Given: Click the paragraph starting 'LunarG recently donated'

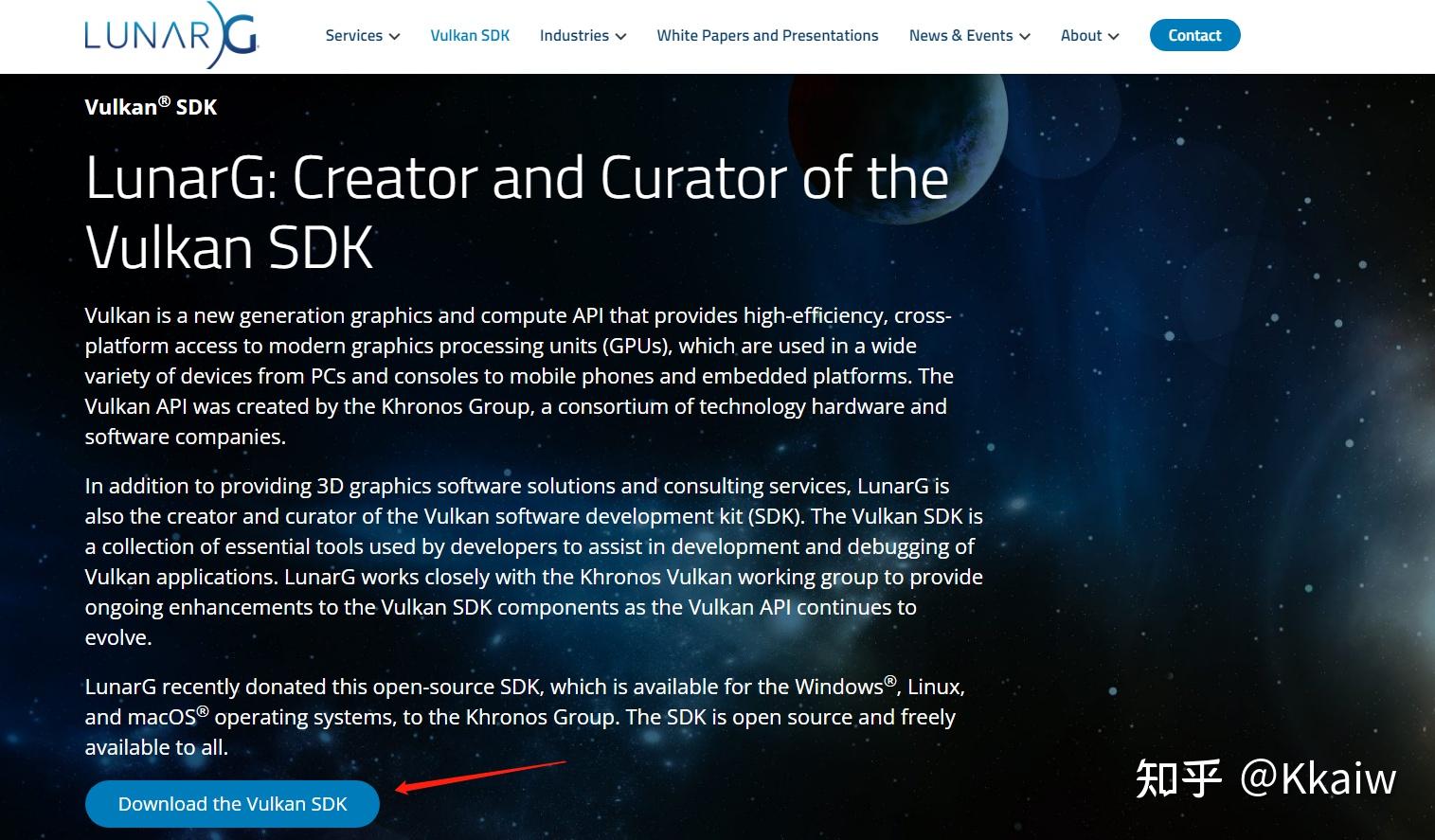Looking at the screenshot, I should [x=525, y=717].
